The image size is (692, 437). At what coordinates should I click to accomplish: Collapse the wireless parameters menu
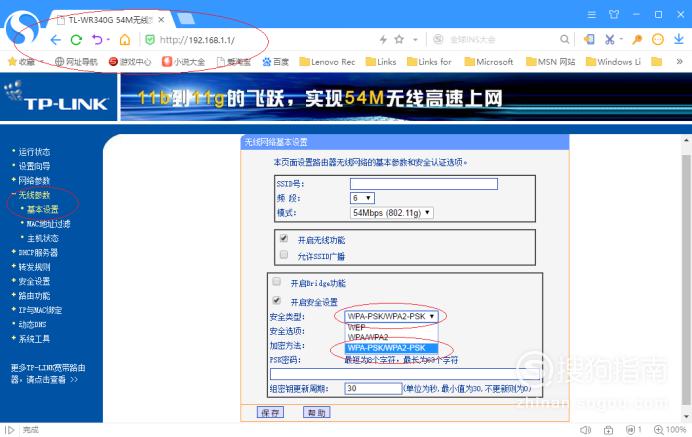pyautogui.click(x=34, y=195)
